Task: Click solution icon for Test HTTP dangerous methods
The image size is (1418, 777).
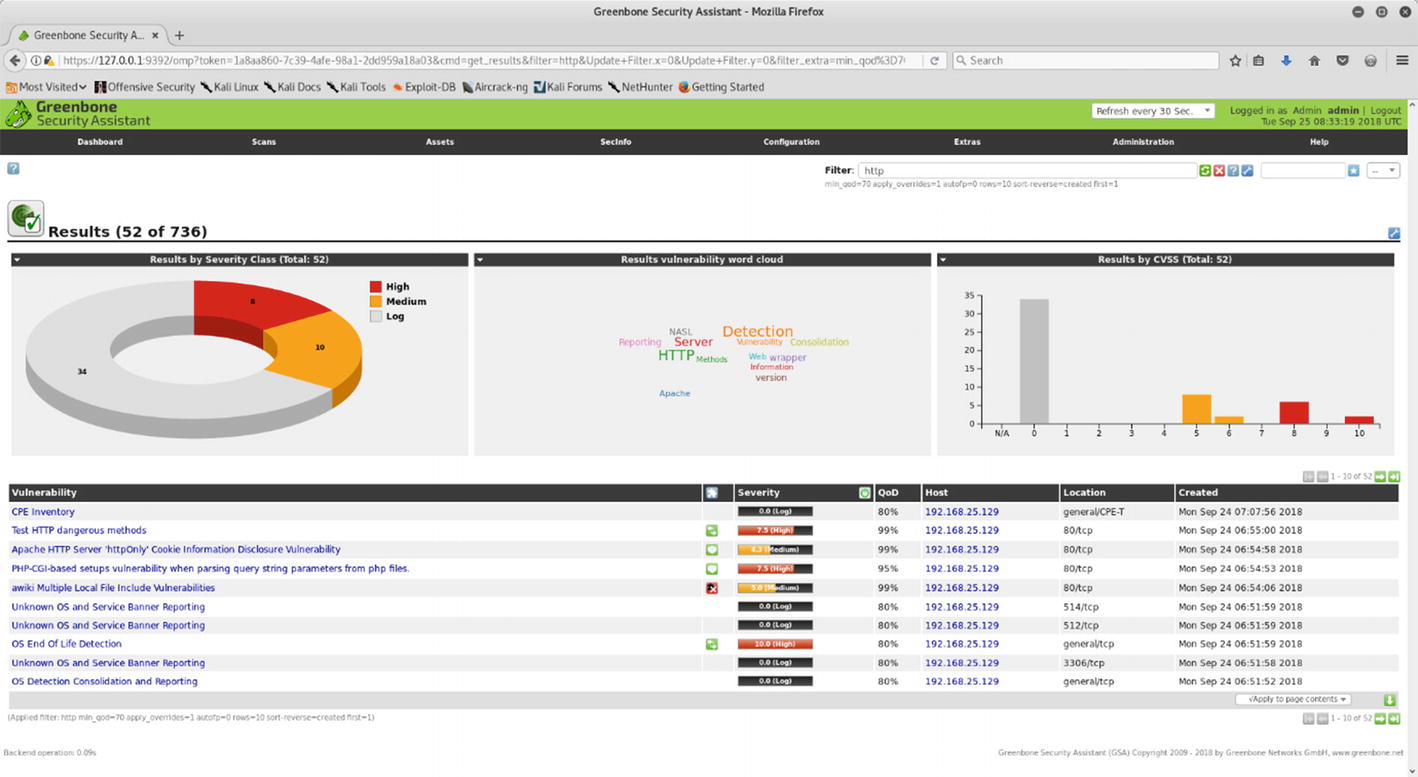Action: [711, 531]
